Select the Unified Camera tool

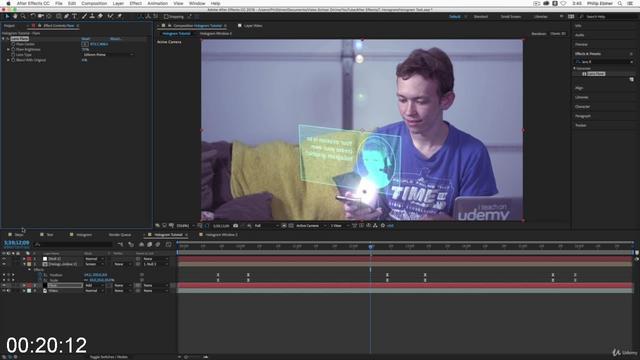coord(41,16)
